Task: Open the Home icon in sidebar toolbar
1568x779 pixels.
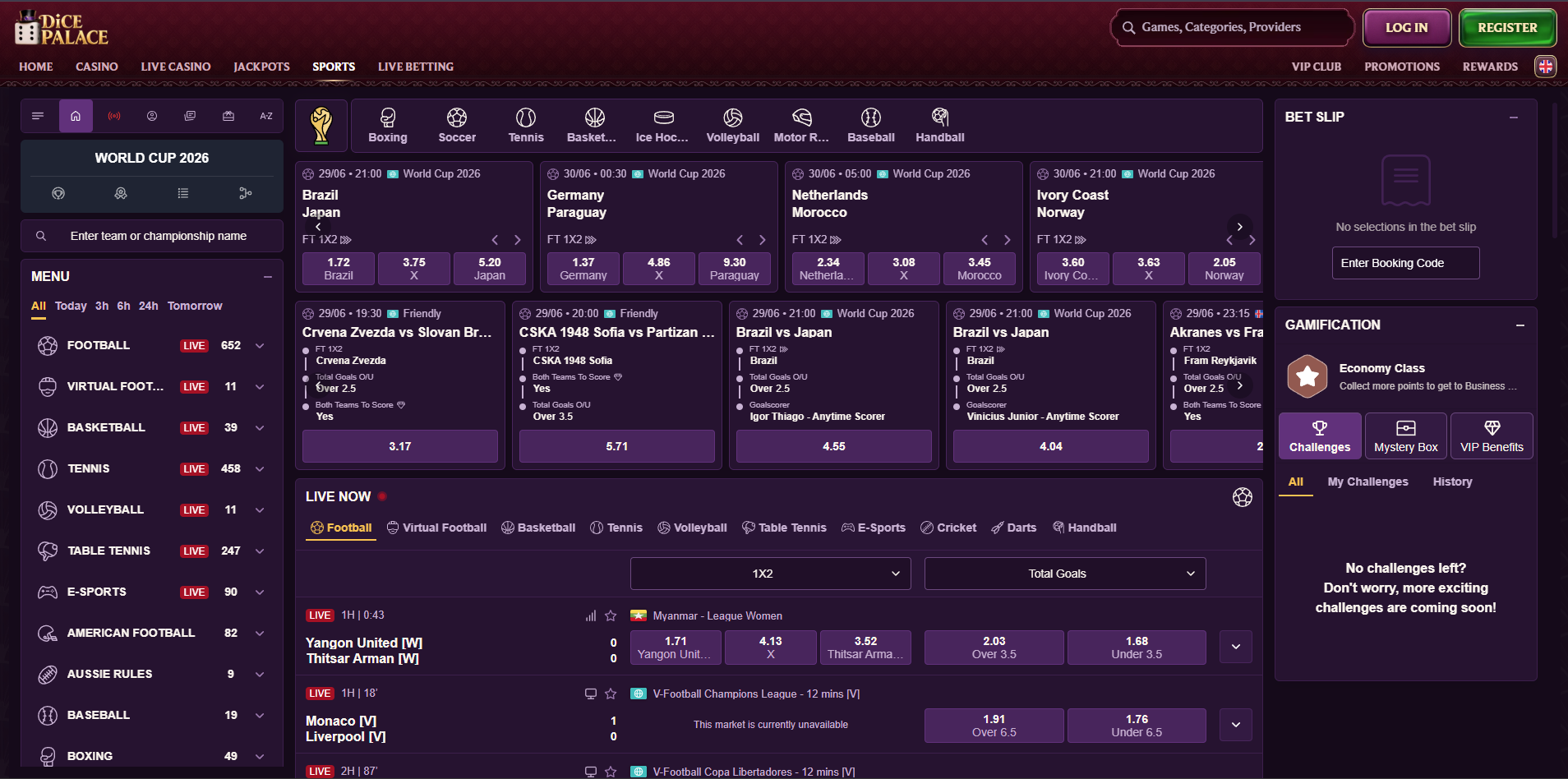Action: (76, 116)
